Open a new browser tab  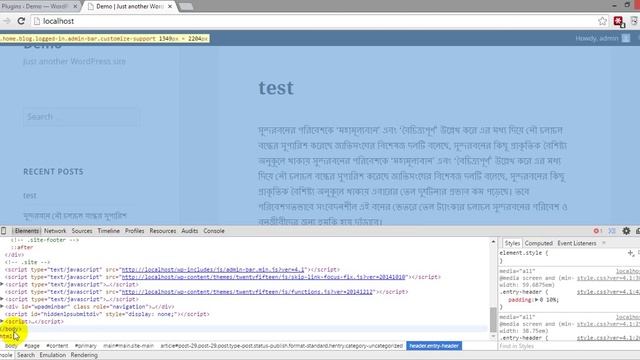pos(186,7)
